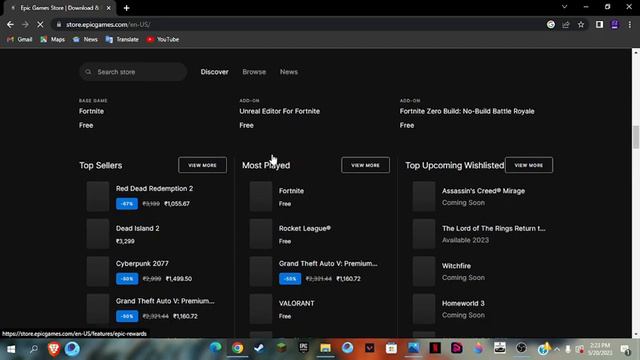Open the News bookmark
Image resolution: width=640 pixels, height=360 pixels.
tap(85, 40)
